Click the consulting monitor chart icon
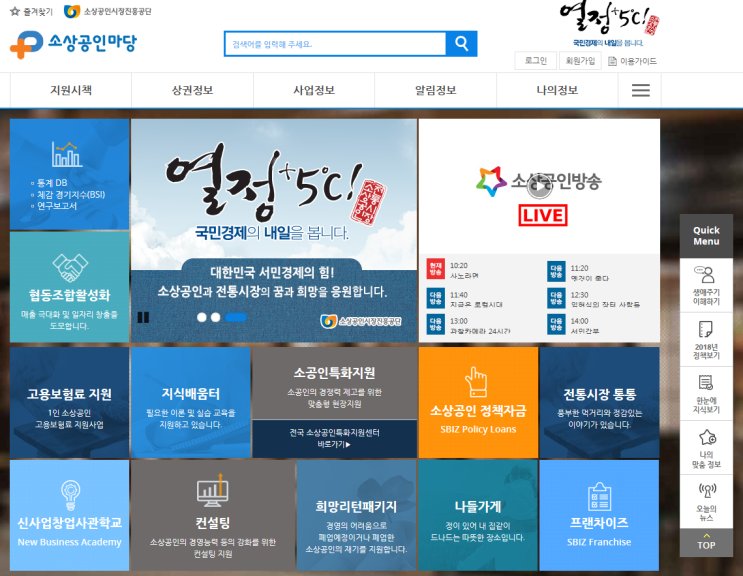This screenshot has width=743, height=576. (213, 490)
